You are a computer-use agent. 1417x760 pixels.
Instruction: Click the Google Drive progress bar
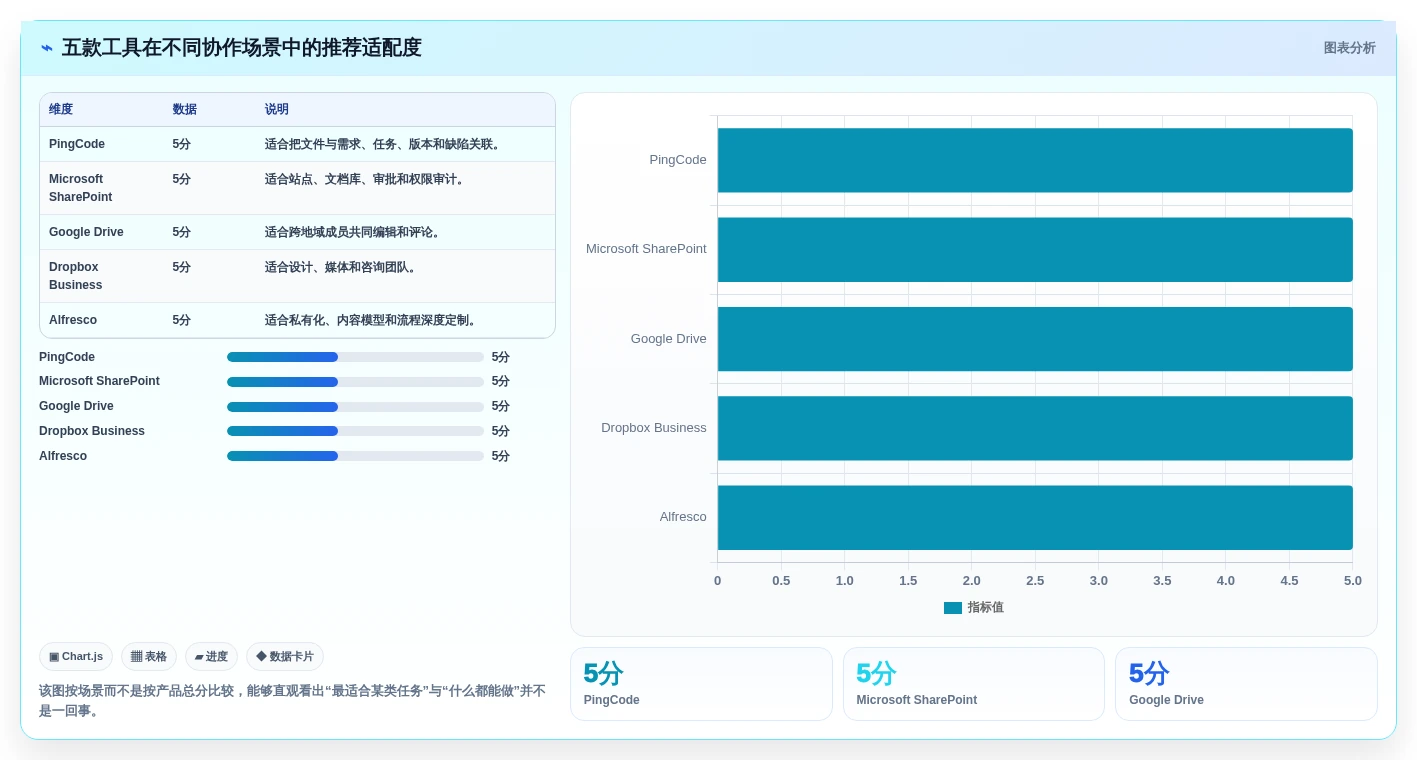(355, 406)
